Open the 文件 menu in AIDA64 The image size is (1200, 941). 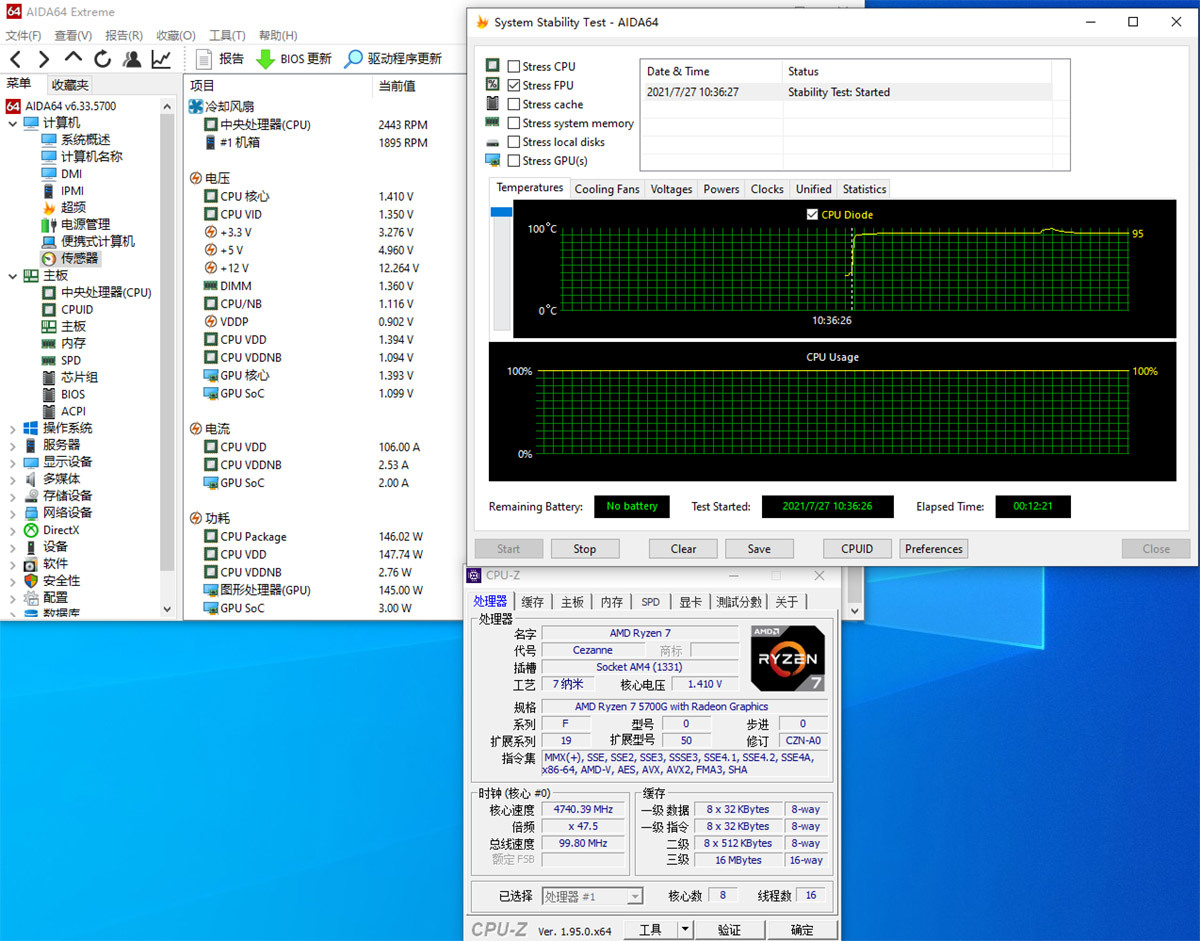tap(23, 35)
